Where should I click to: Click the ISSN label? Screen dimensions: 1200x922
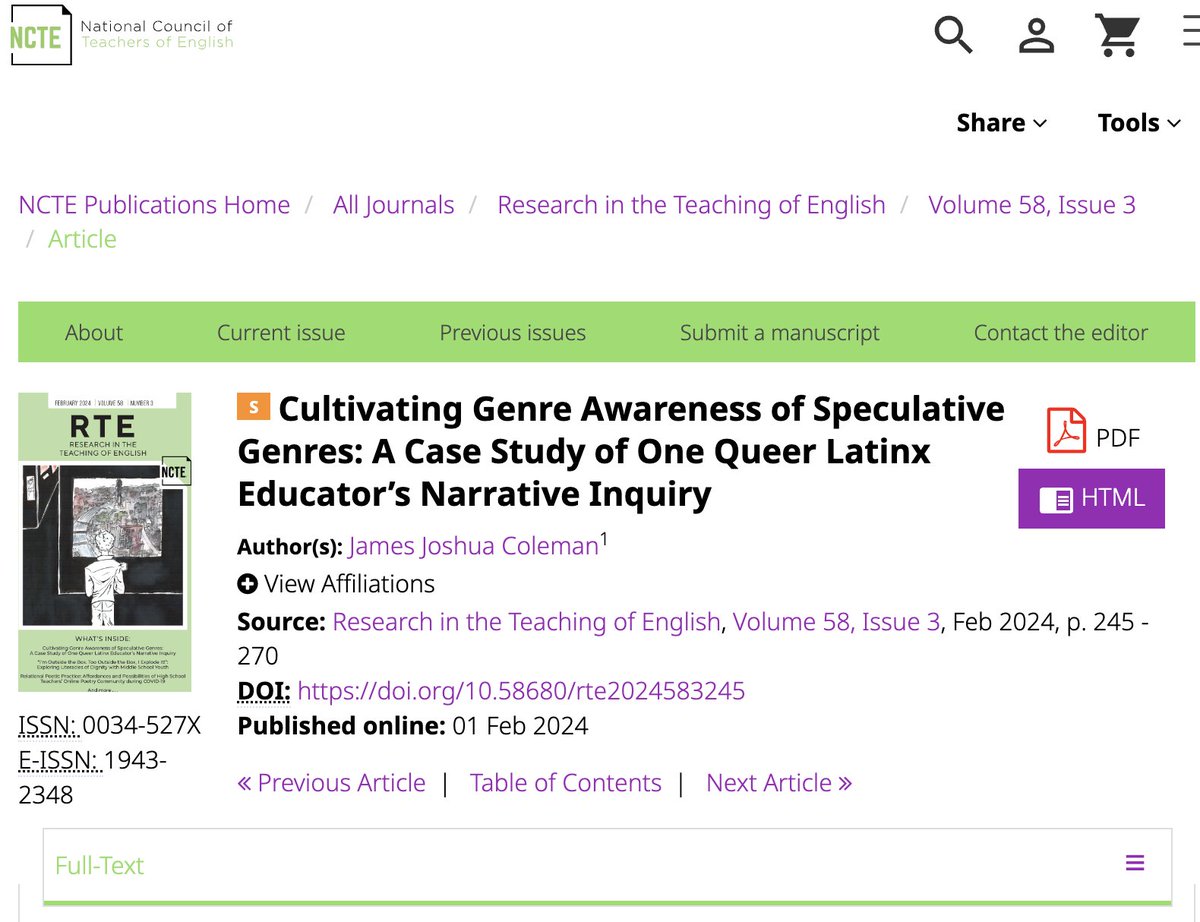(49, 725)
